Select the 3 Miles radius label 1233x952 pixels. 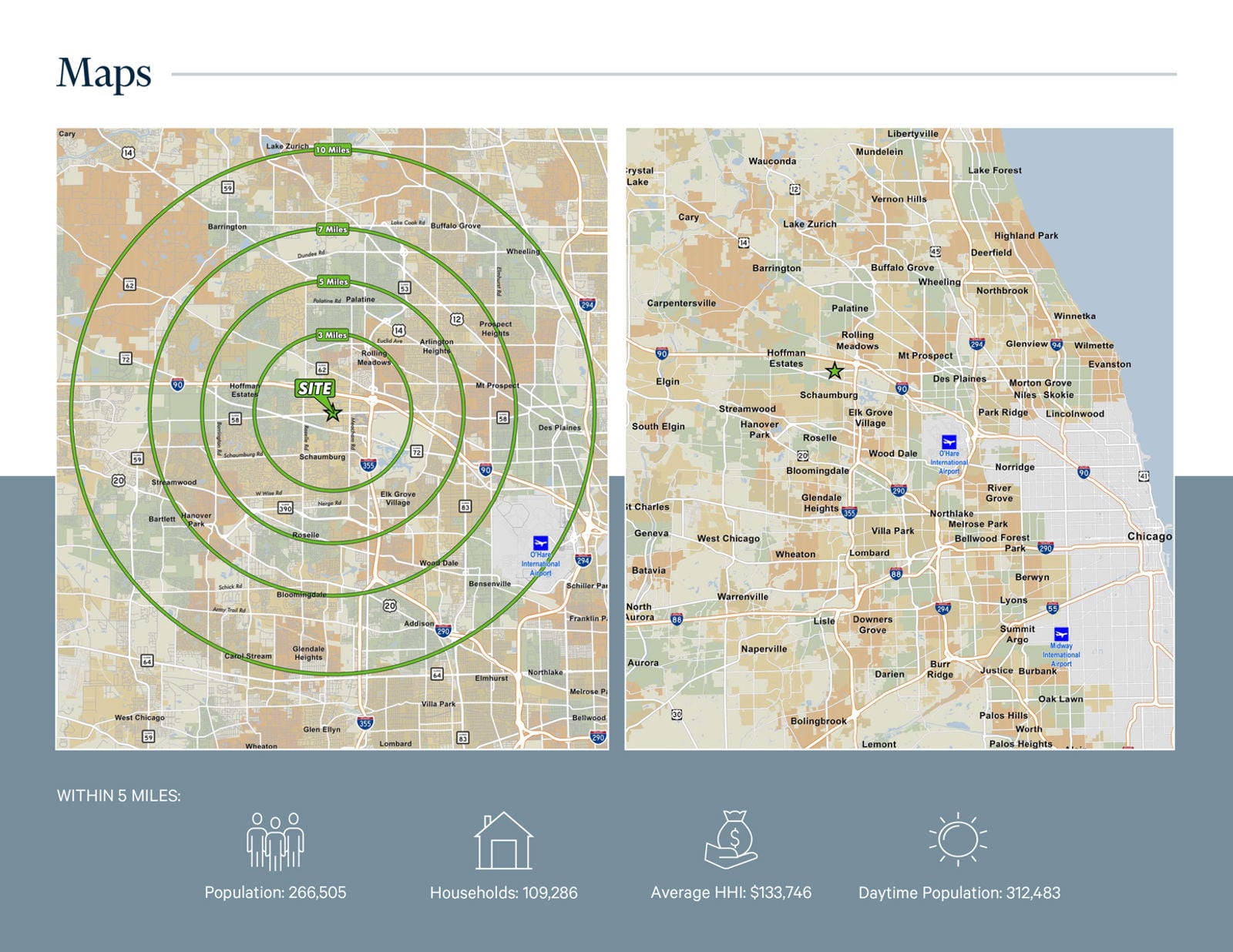click(333, 335)
